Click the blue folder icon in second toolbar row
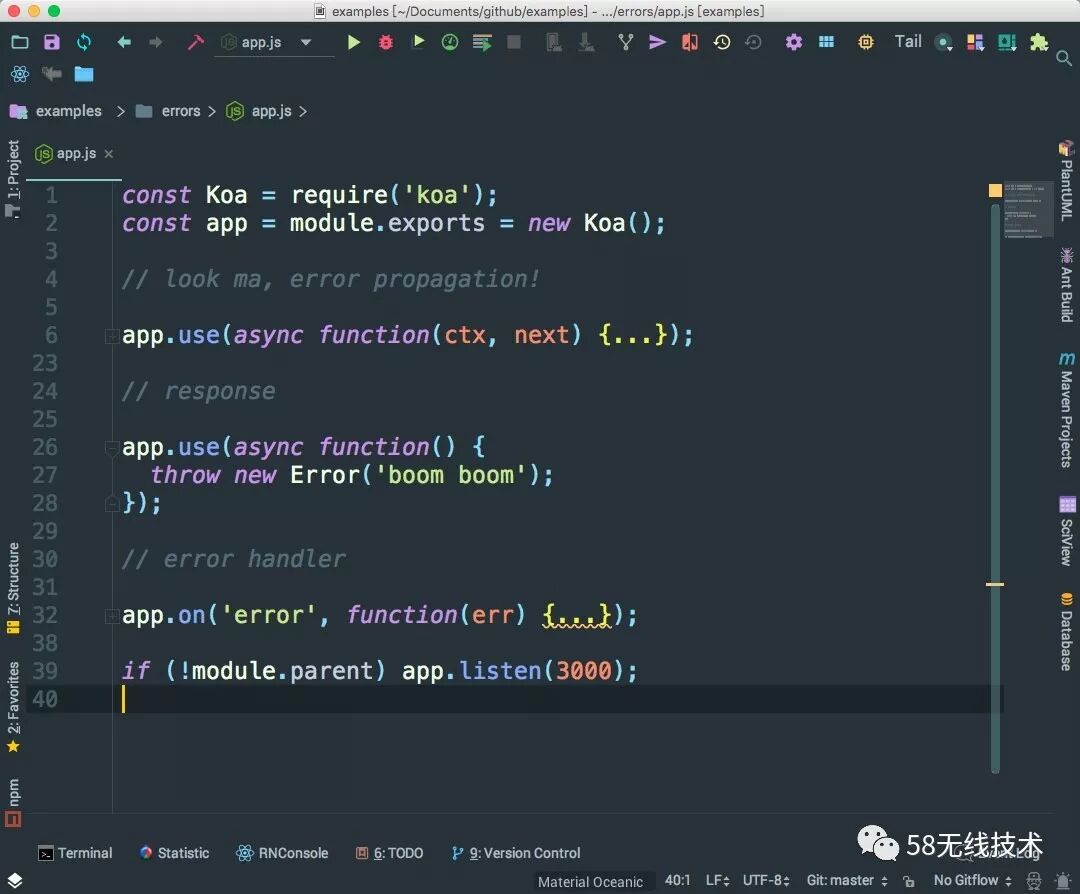This screenshot has height=894, width=1080. coord(84,74)
